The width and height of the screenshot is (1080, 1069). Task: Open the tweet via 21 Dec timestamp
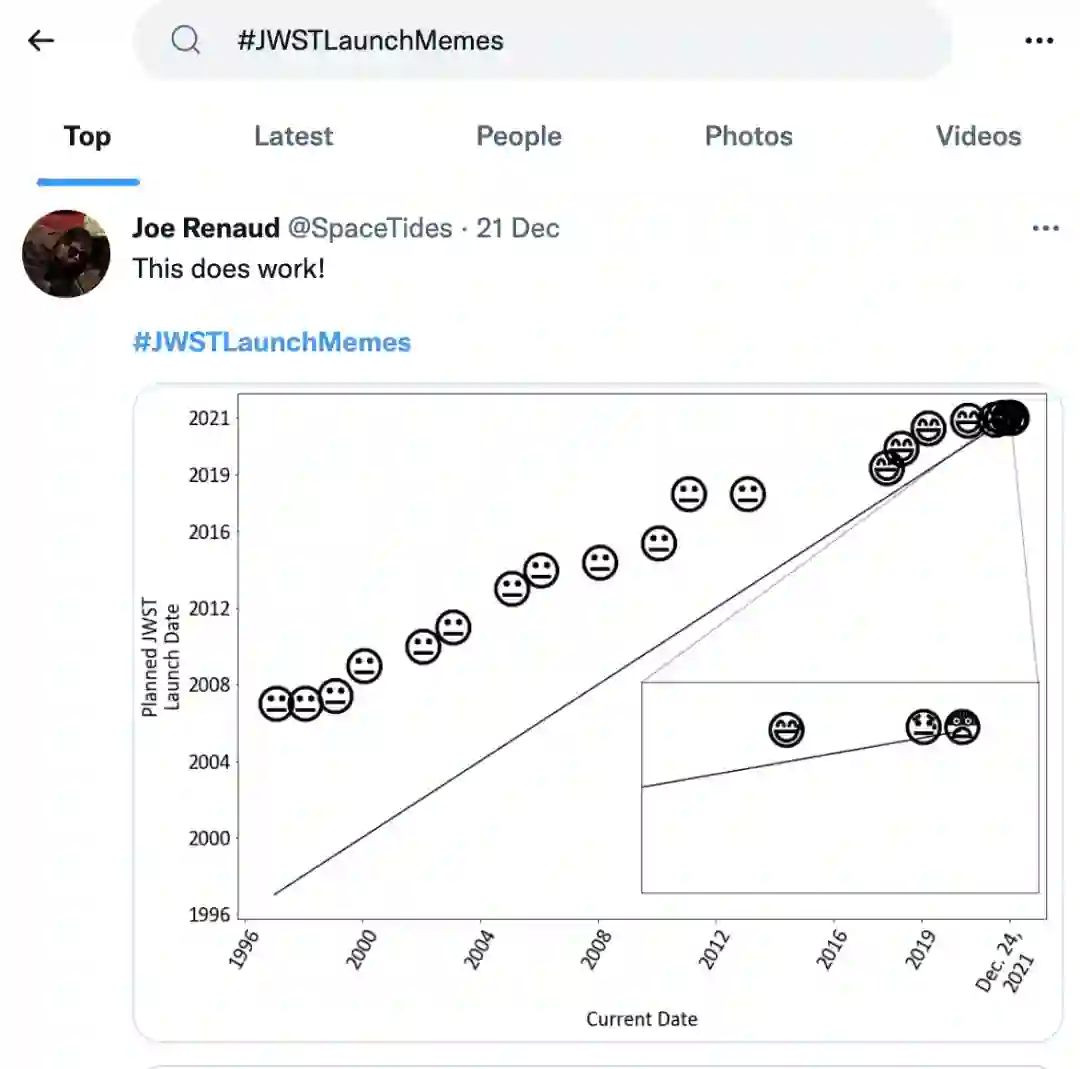(518, 229)
